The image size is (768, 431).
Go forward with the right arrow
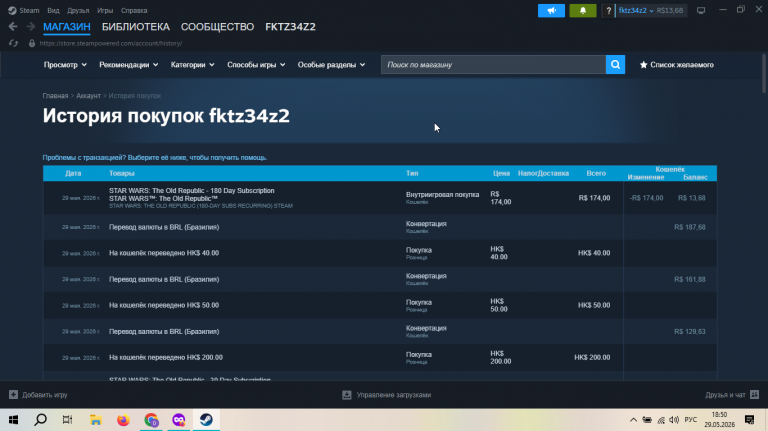click(30, 26)
